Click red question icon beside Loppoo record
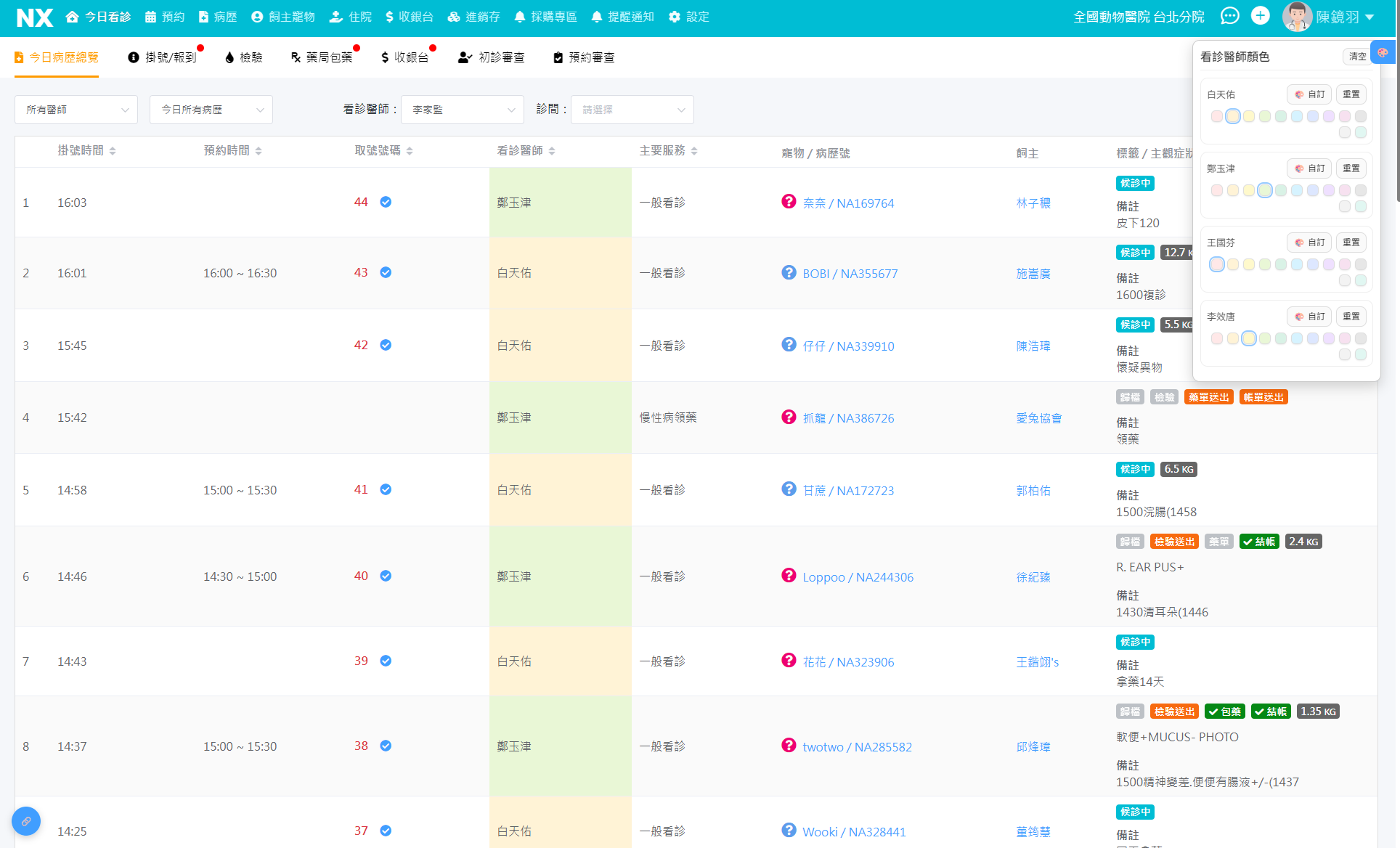This screenshot has width=1400, height=848. (789, 576)
